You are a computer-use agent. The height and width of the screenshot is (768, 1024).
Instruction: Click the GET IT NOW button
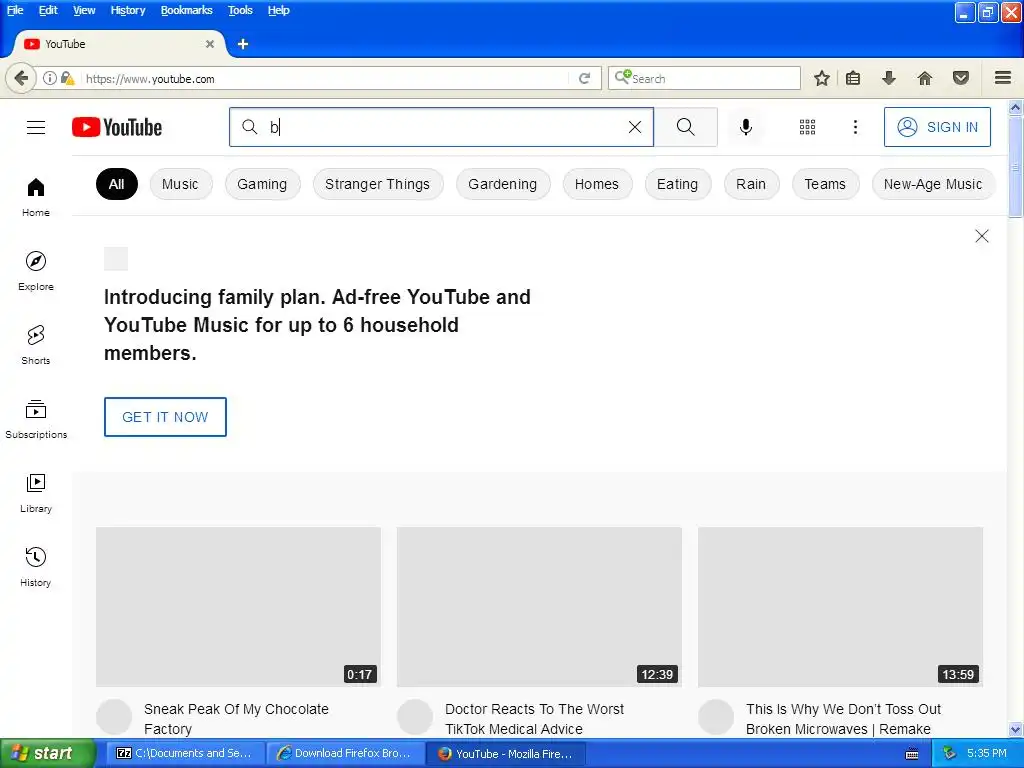(x=165, y=417)
